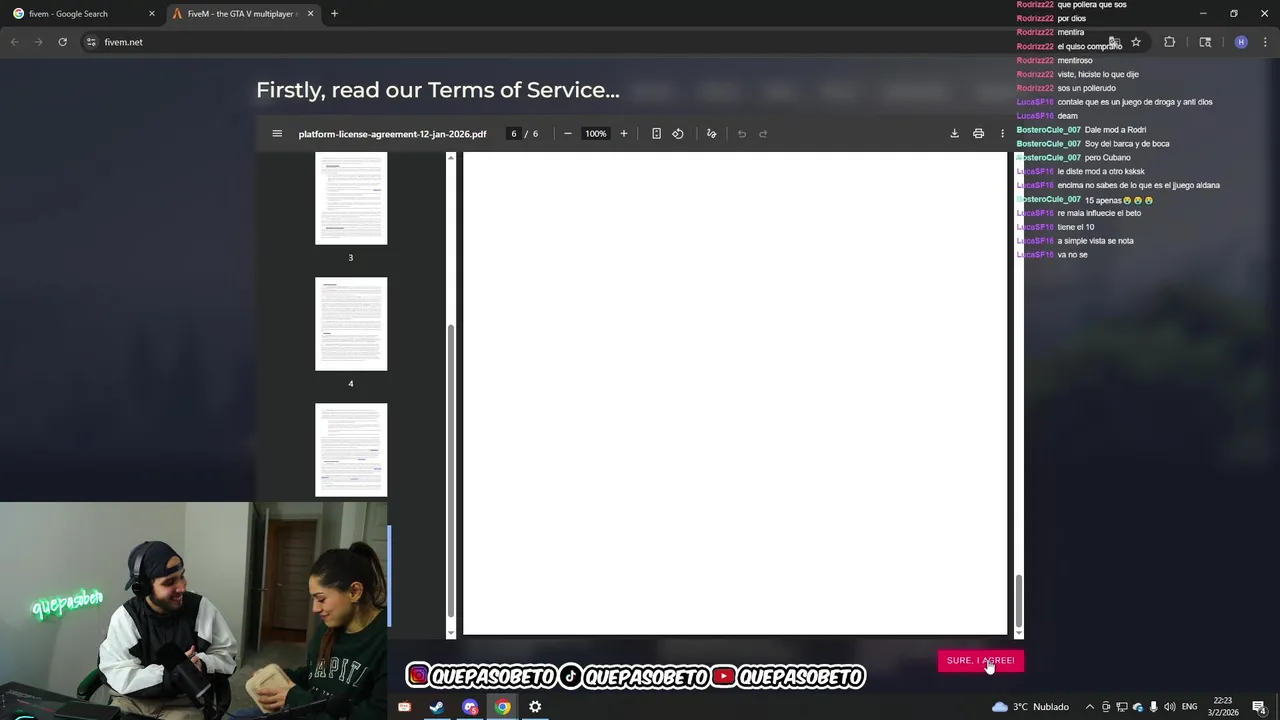Reload the fivem.net page

[x=62, y=42]
